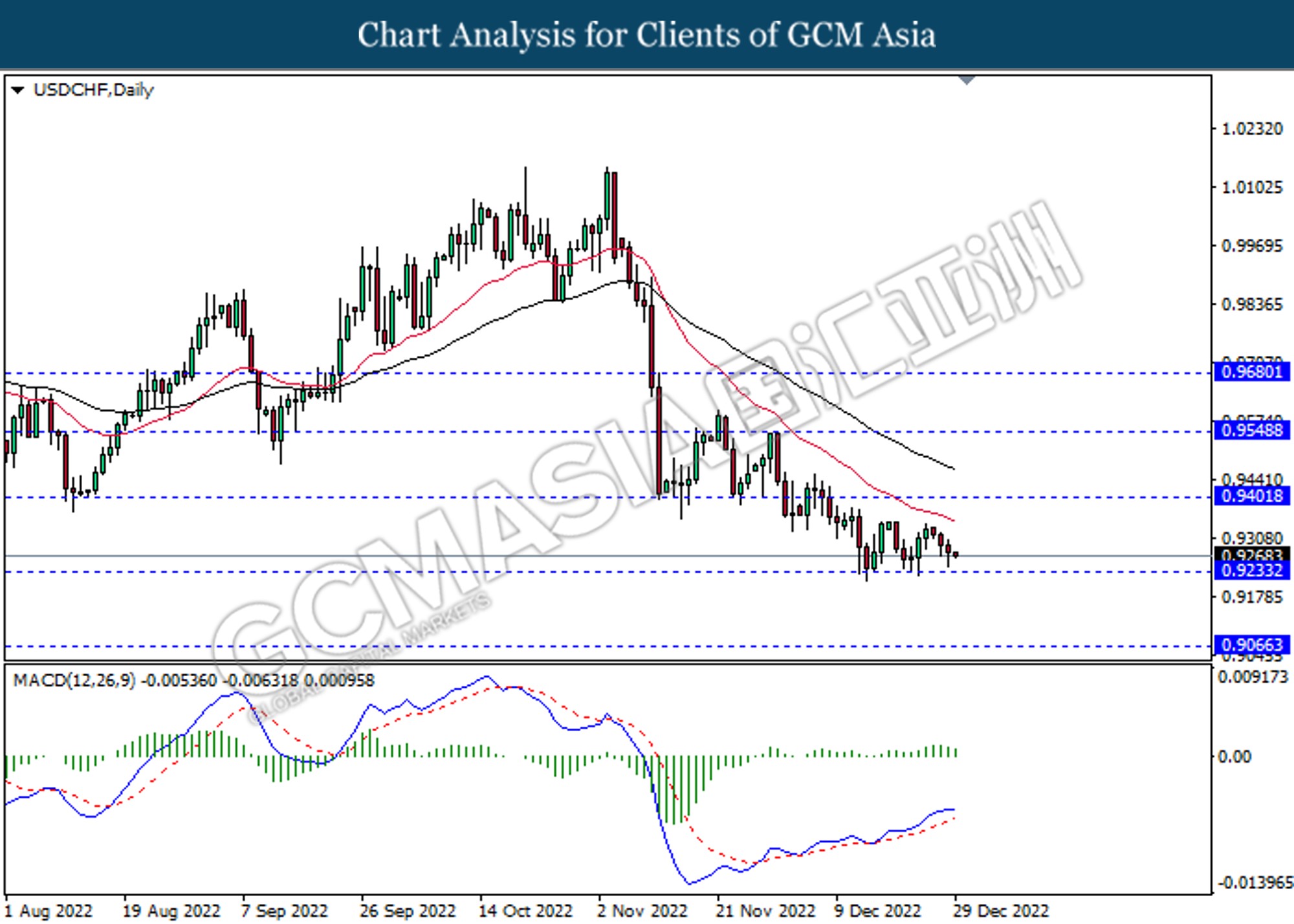Select the chart shift triangle marker at top
The image size is (1294, 924).
tap(967, 80)
